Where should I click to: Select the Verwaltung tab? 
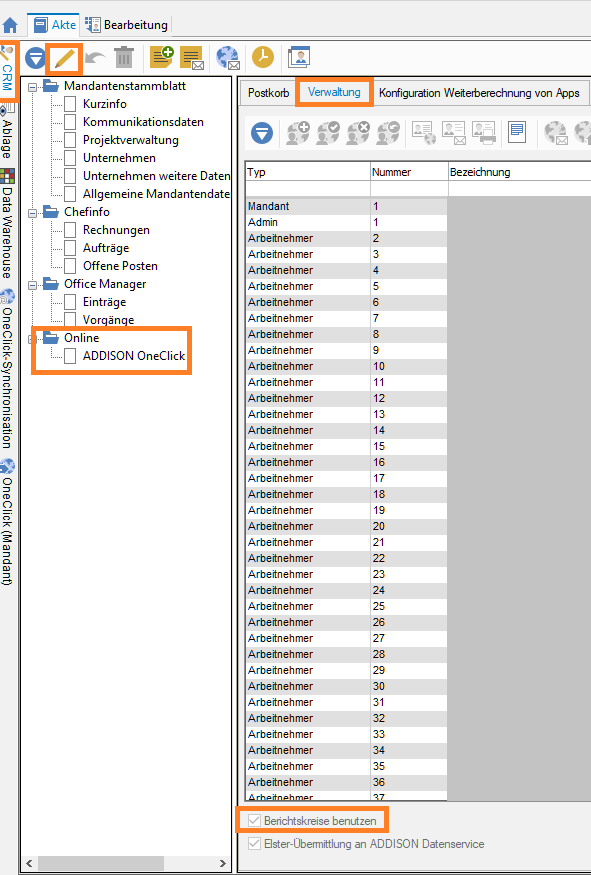click(x=334, y=92)
